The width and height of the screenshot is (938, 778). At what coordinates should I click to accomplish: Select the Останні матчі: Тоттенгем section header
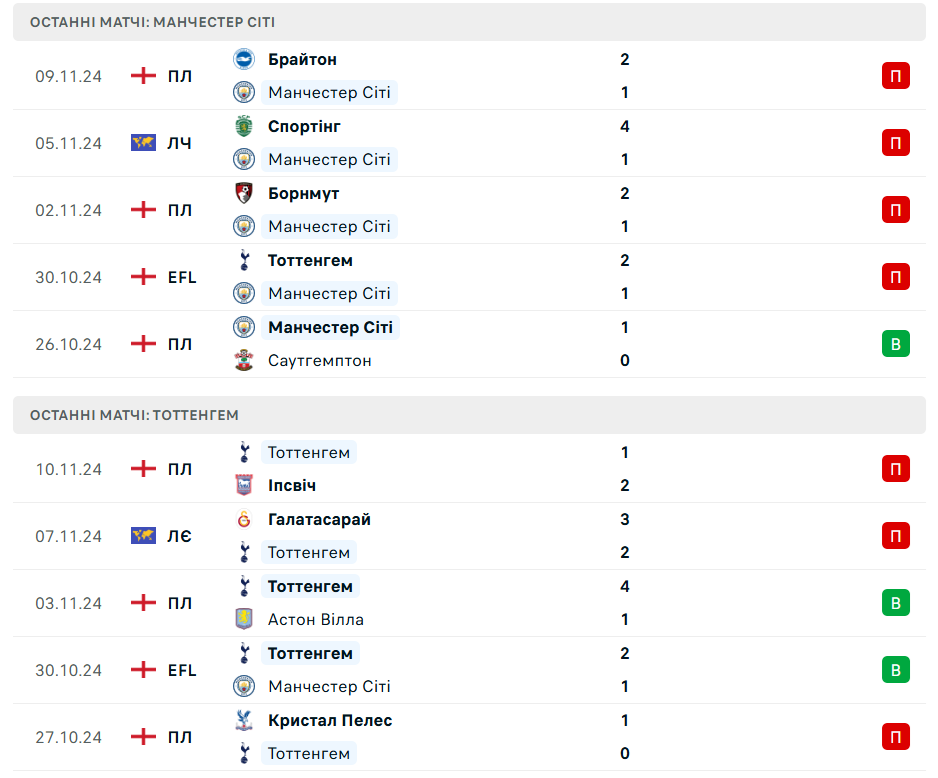(x=469, y=415)
